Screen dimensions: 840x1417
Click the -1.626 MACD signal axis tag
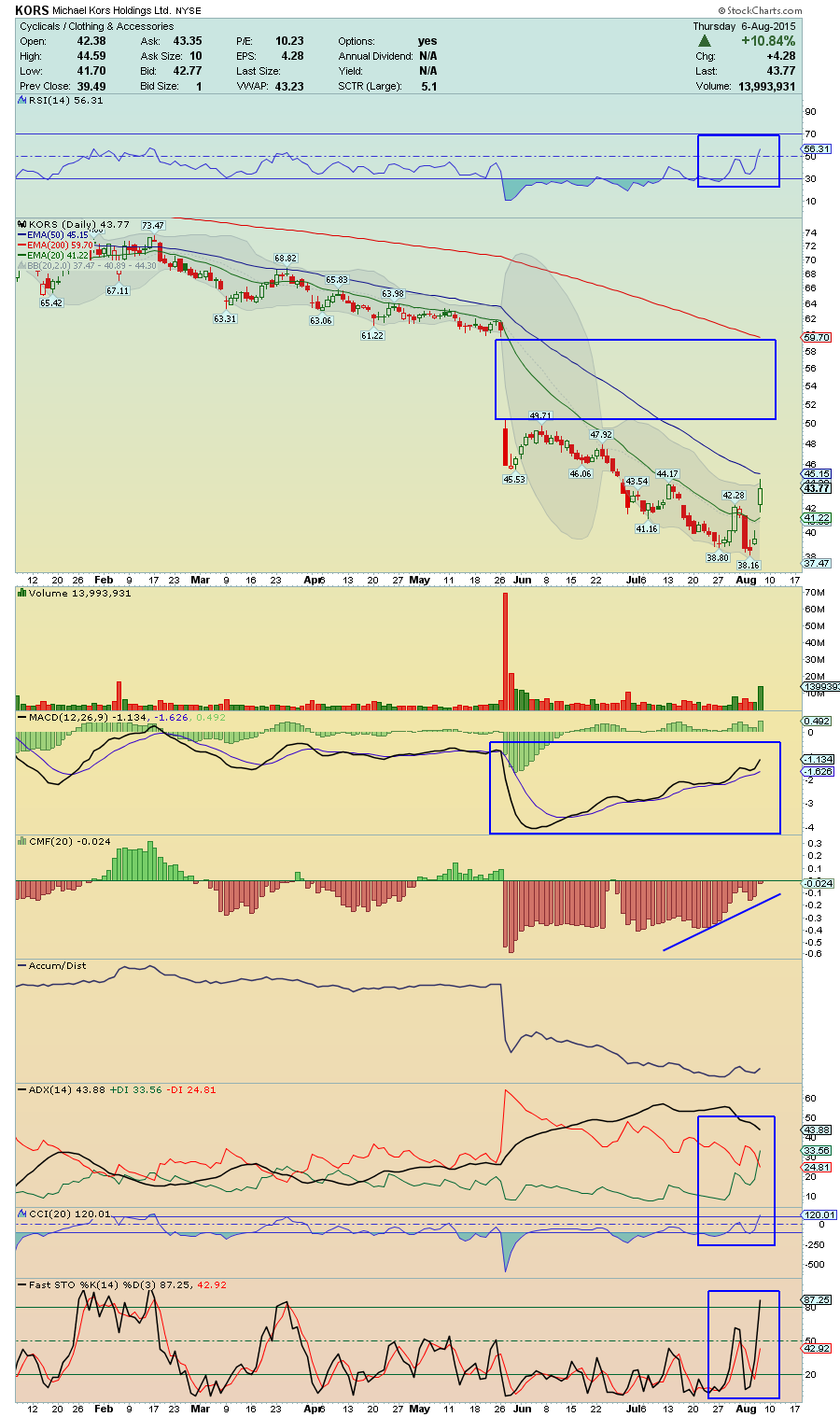click(x=817, y=771)
